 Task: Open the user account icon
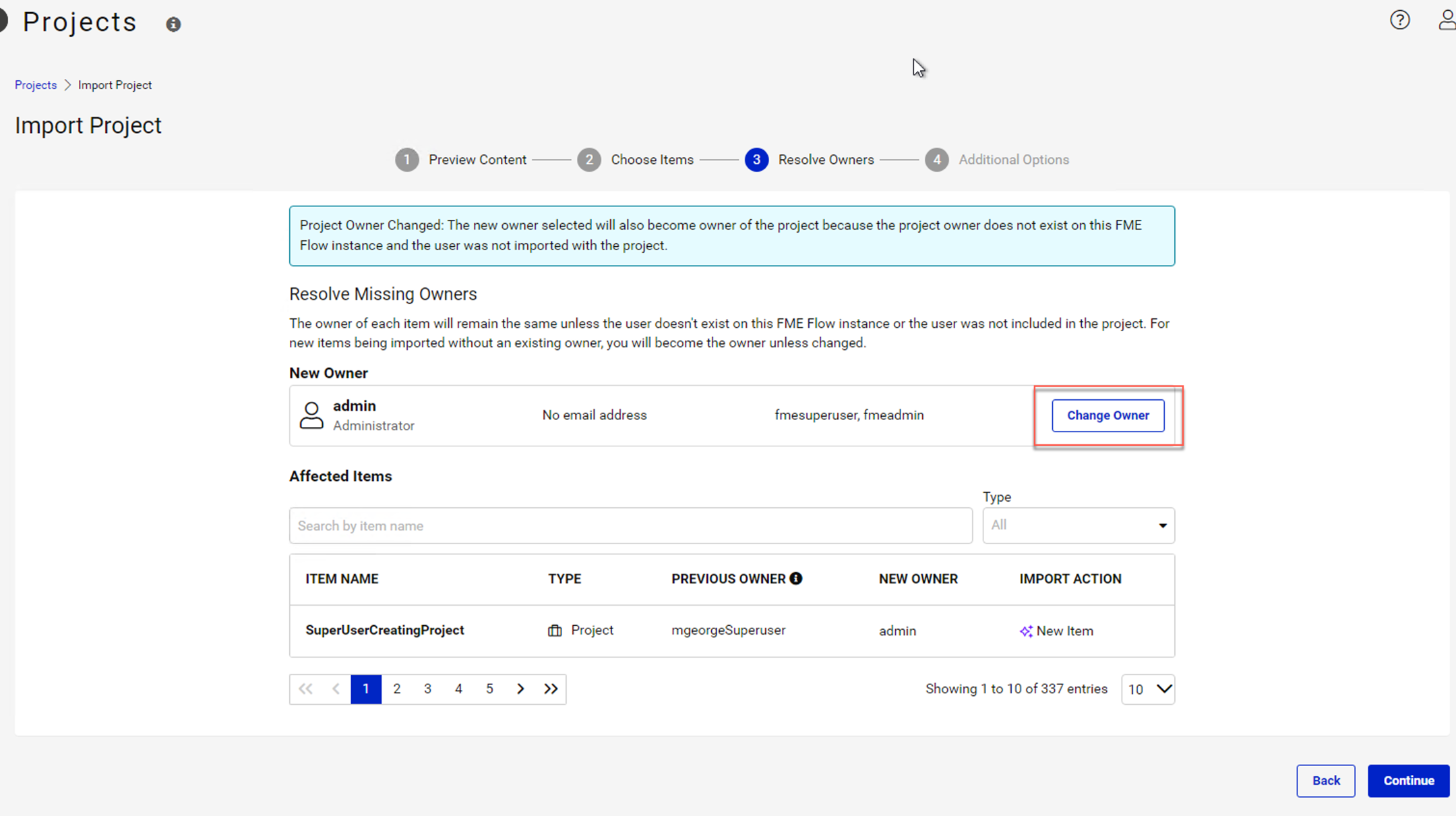(1447, 20)
